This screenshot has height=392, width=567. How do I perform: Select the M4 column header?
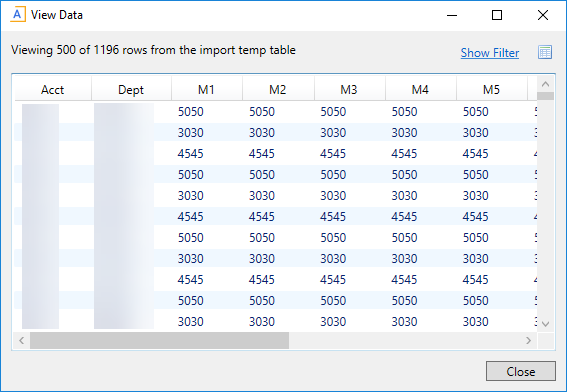click(420, 89)
